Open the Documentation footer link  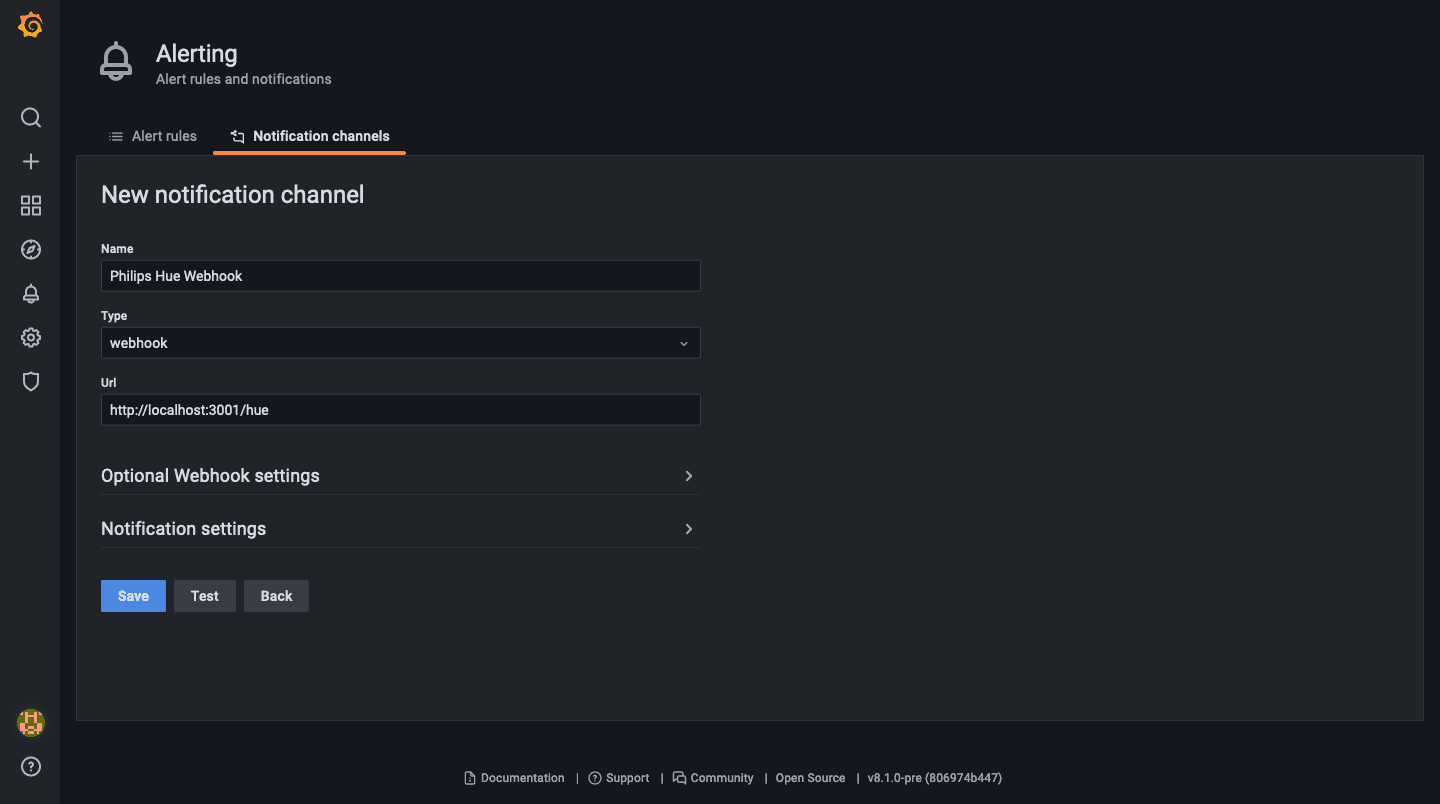[515, 778]
